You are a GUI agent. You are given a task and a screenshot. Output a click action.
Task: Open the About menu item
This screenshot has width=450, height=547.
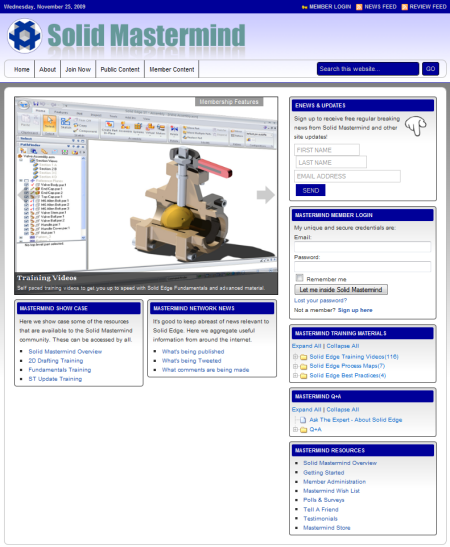click(47, 69)
